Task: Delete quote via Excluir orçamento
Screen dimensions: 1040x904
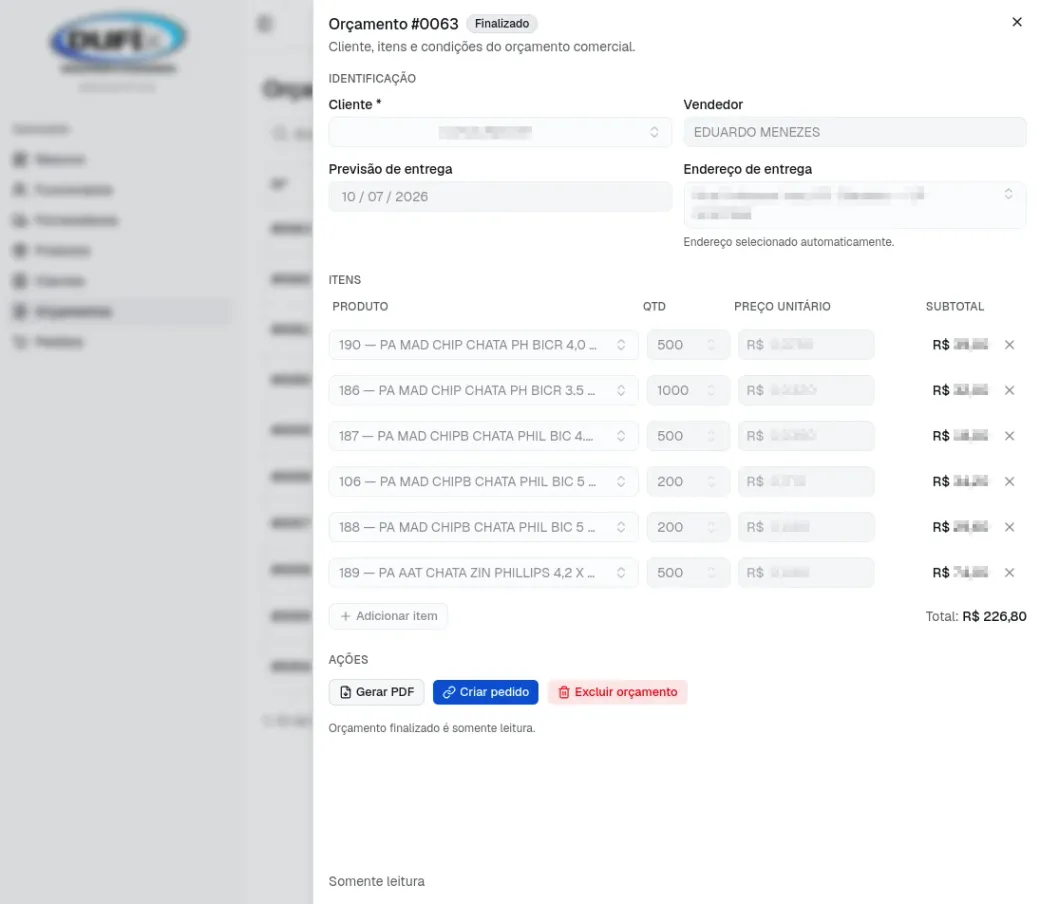Action: pyautogui.click(x=618, y=692)
